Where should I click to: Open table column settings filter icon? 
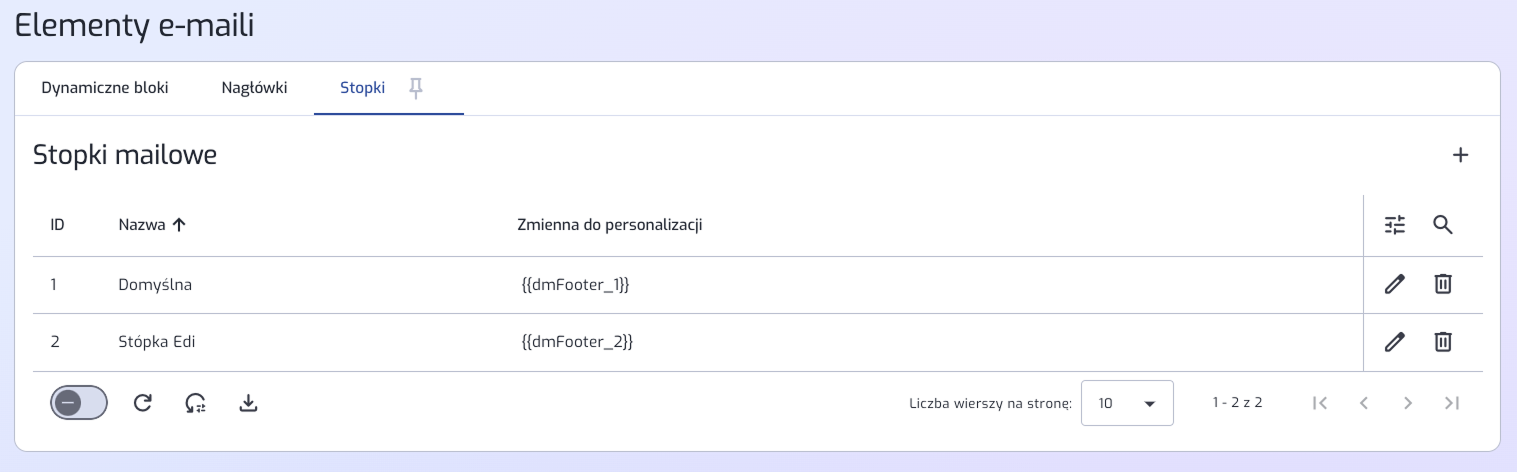1395,225
